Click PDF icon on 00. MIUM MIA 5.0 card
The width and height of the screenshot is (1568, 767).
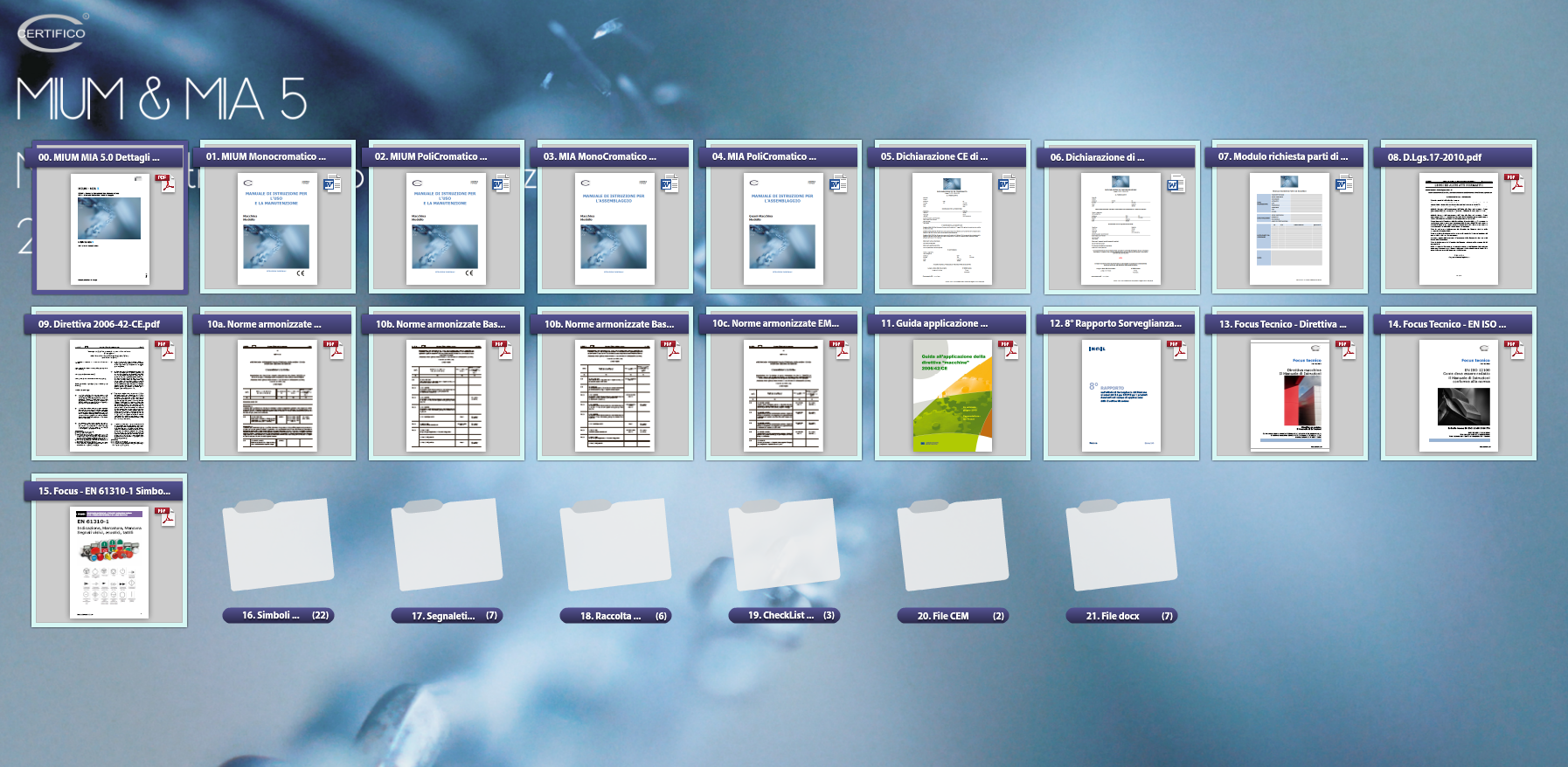point(165,183)
